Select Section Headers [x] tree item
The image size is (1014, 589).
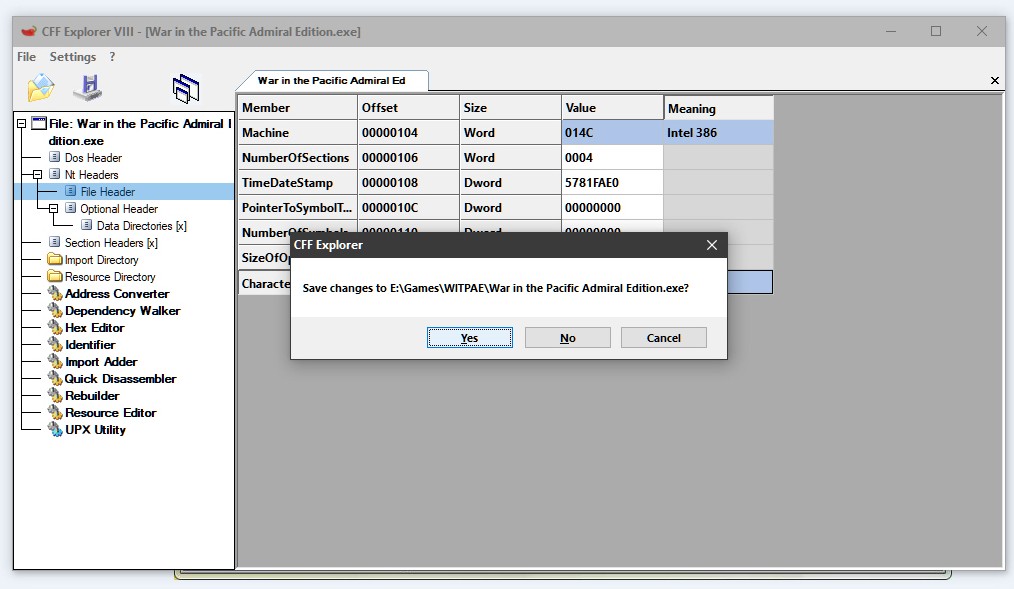111,242
